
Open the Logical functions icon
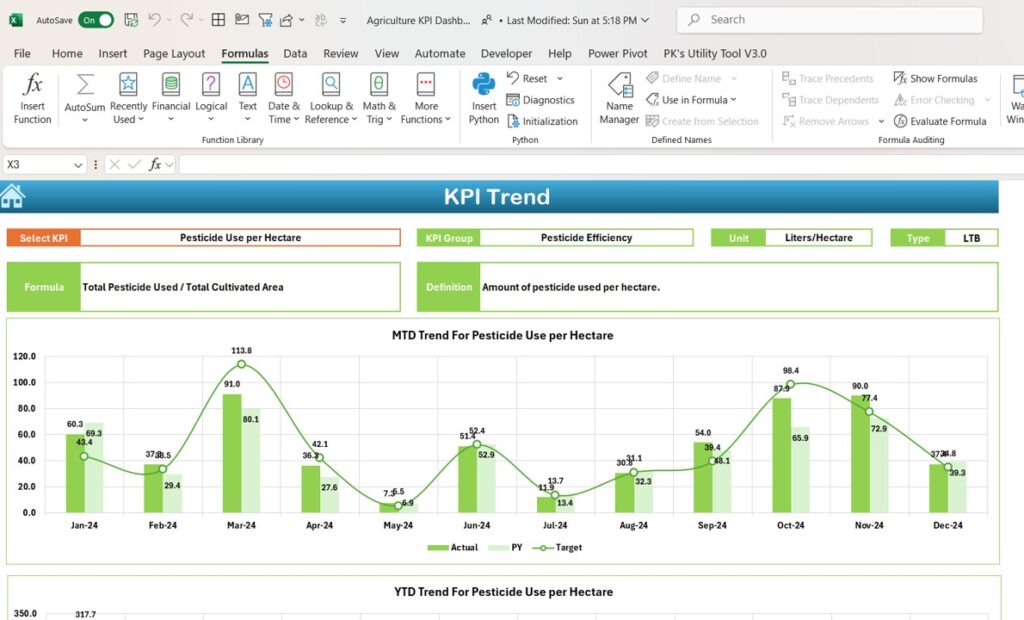tap(210, 85)
